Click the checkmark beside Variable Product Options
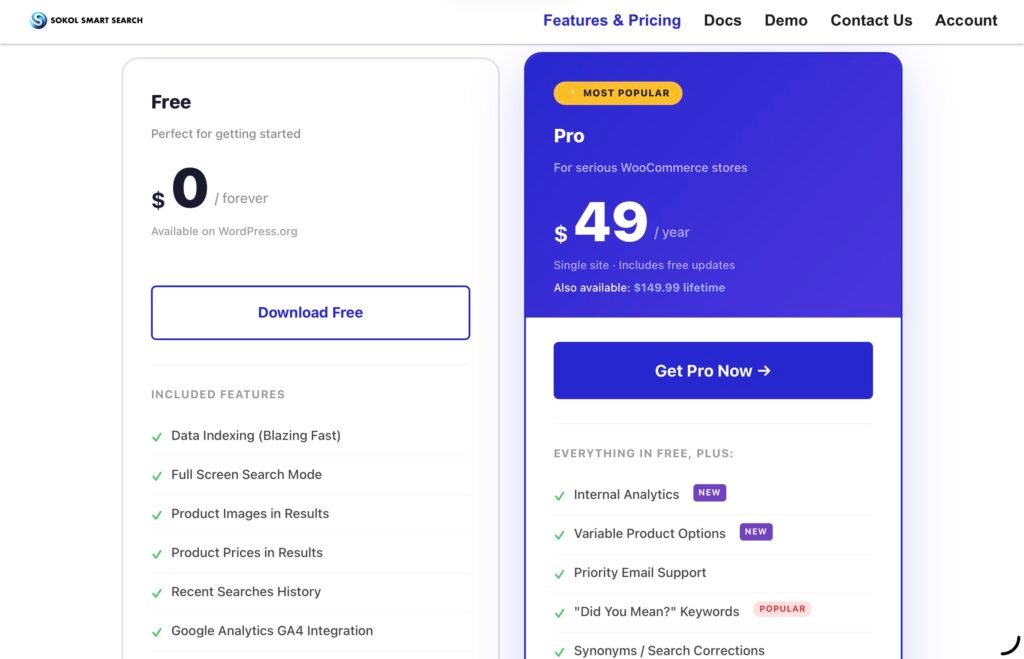Viewport: 1024px width, 659px height. pyautogui.click(x=560, y=536)
